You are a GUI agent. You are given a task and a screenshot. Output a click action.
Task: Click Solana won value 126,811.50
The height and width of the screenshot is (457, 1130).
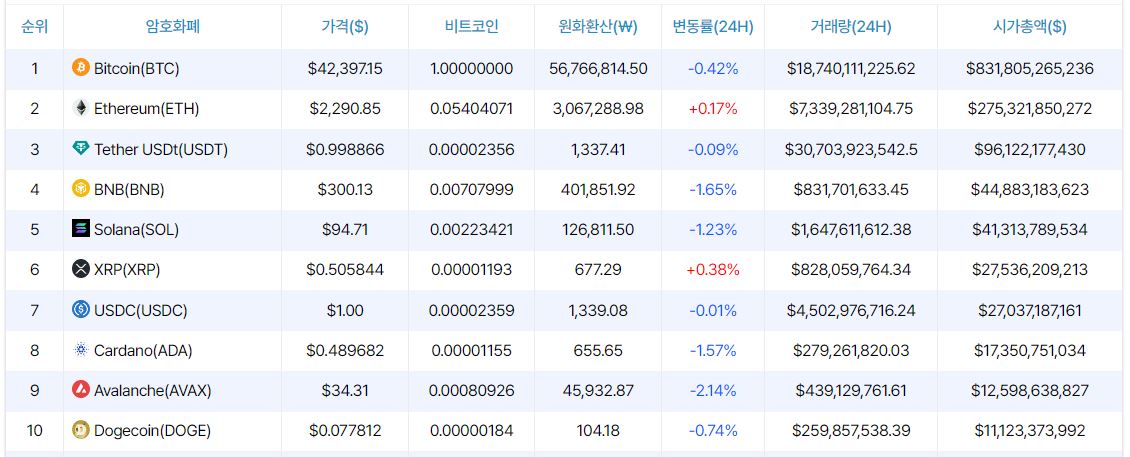598,230
